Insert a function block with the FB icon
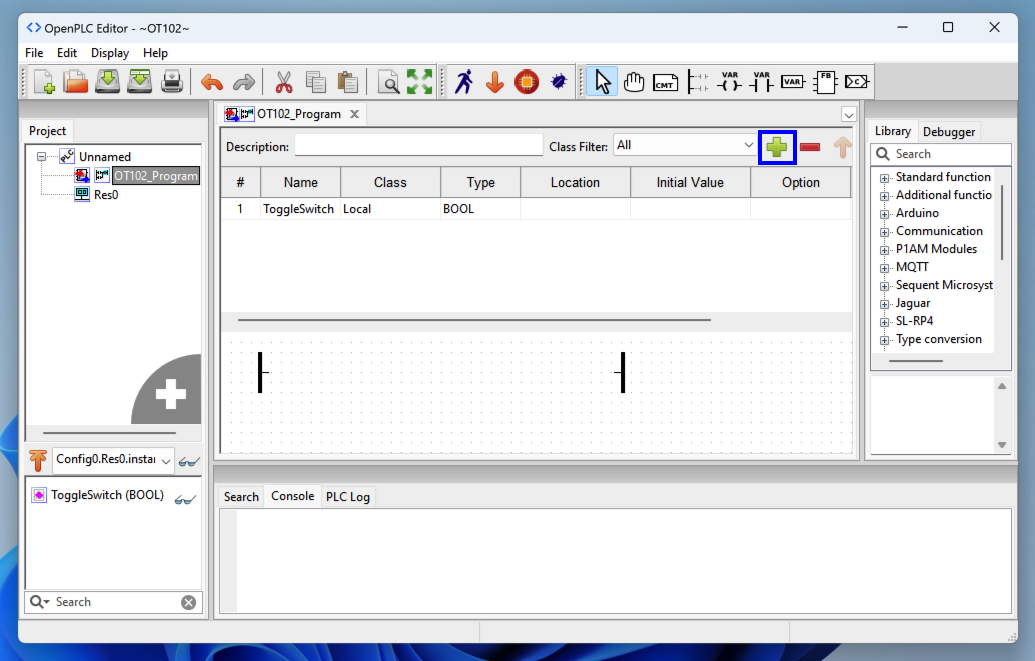The height and width of the screenshot is (661, 1035). tap(825, 82)
